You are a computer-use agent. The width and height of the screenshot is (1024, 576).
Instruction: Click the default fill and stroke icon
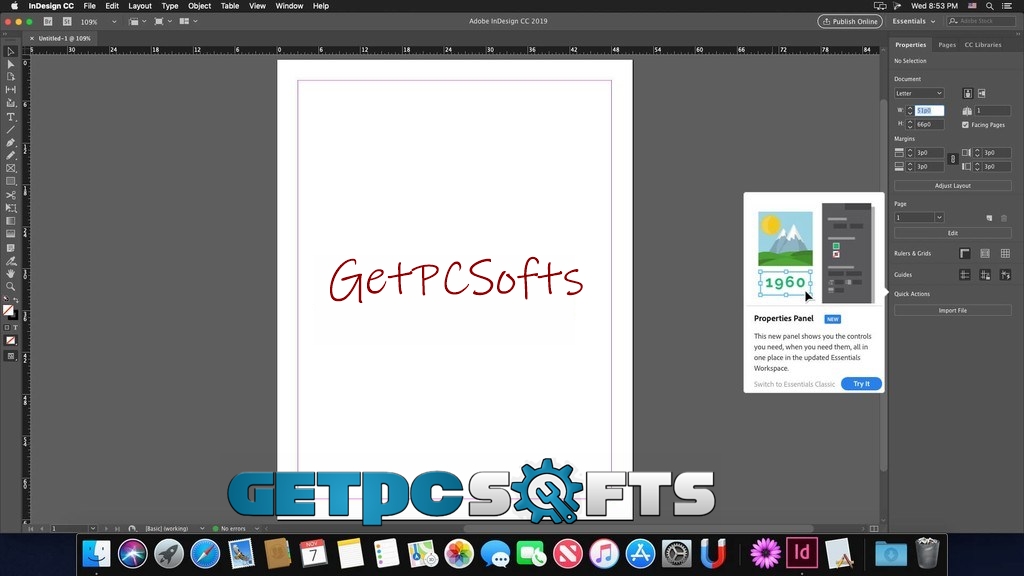click(6, 300)
